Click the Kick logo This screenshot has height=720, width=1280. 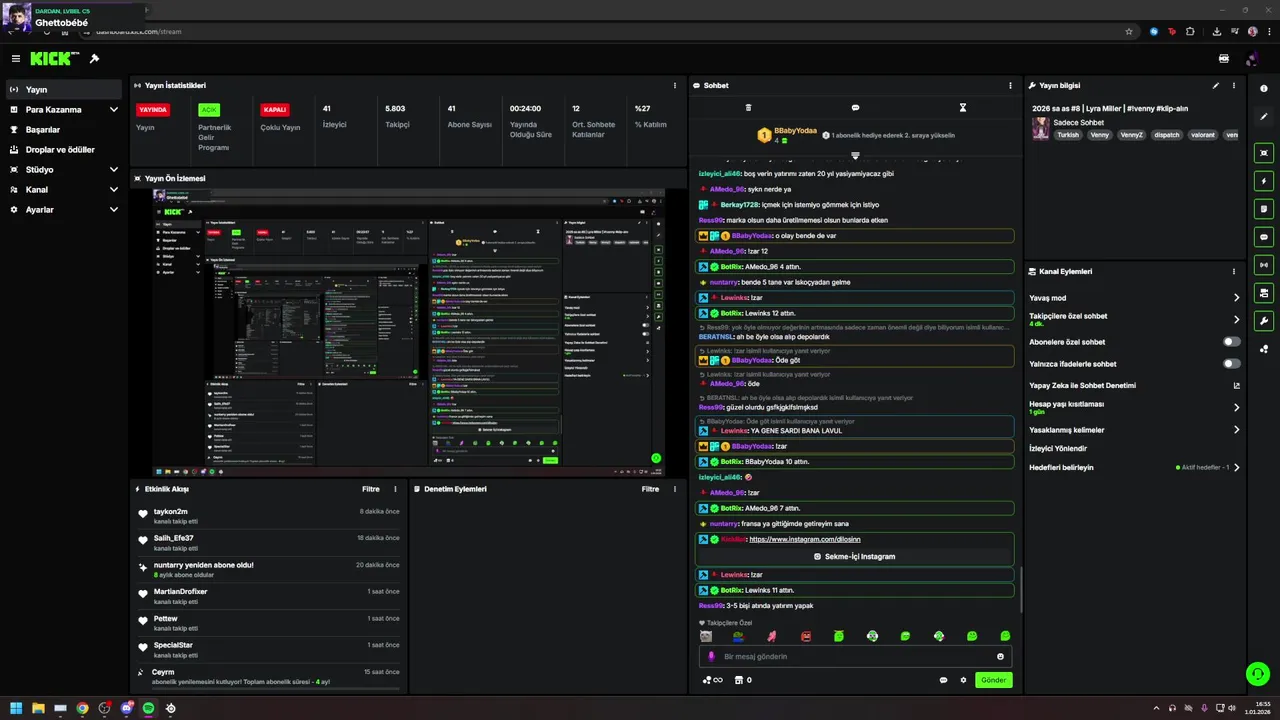[x=52, y=59]
